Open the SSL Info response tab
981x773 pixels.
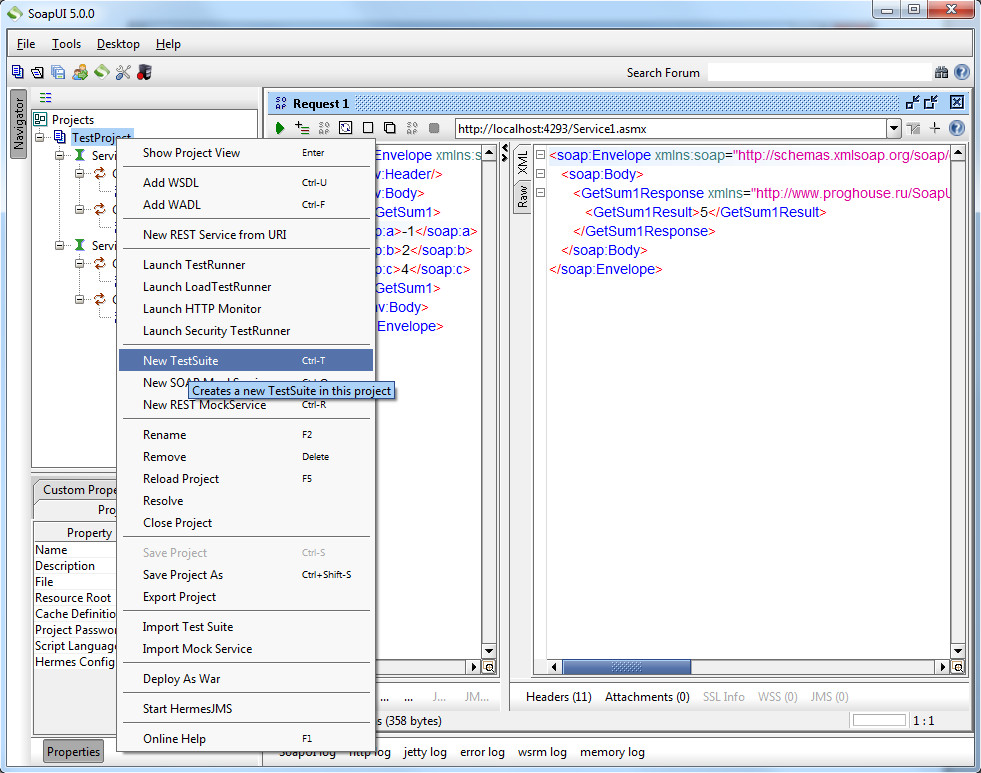point(723,697)
